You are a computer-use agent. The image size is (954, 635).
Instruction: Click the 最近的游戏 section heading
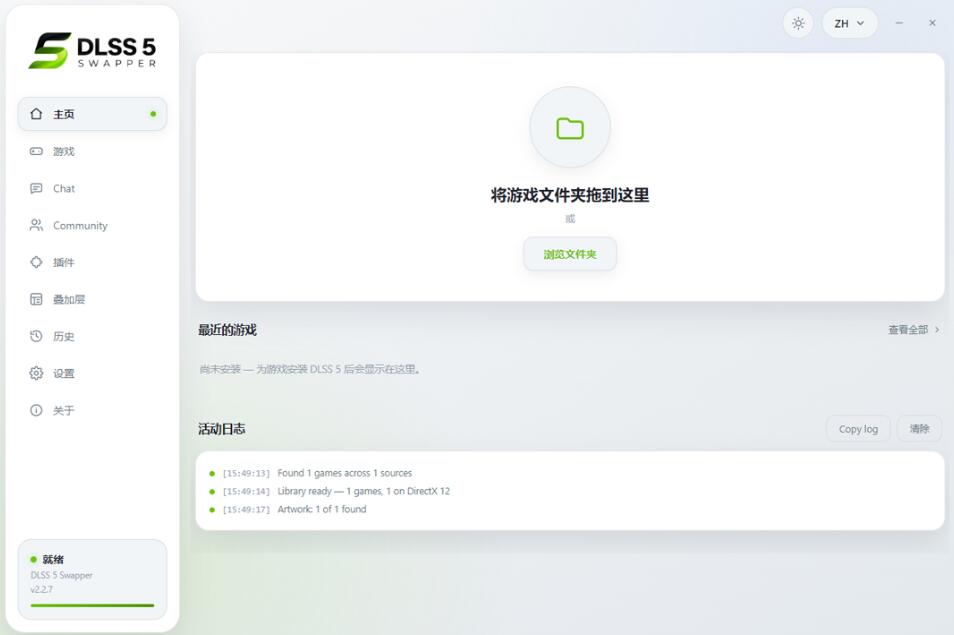tap(228, 330)
